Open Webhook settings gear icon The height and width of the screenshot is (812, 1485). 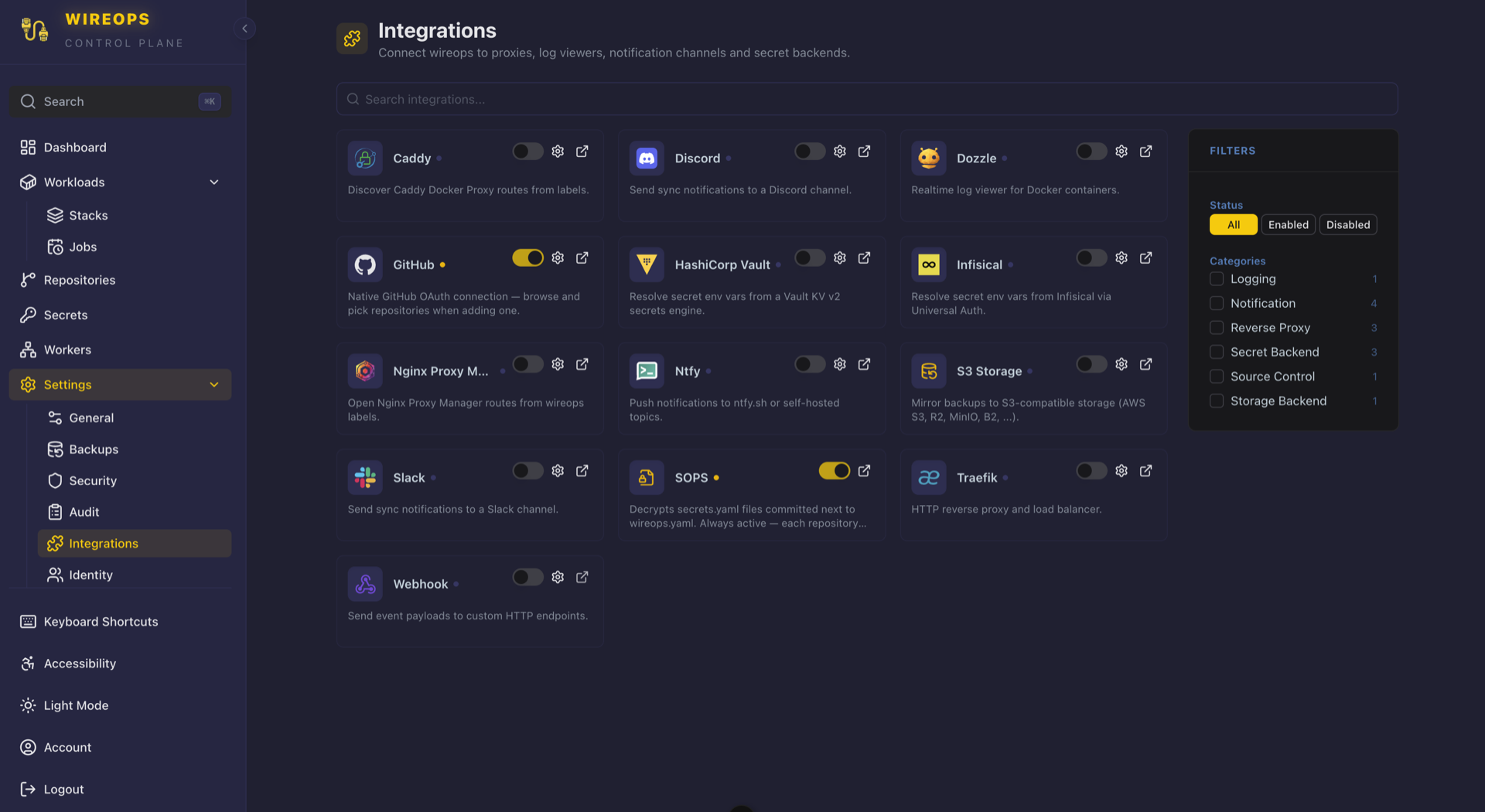tap(558, 578)
